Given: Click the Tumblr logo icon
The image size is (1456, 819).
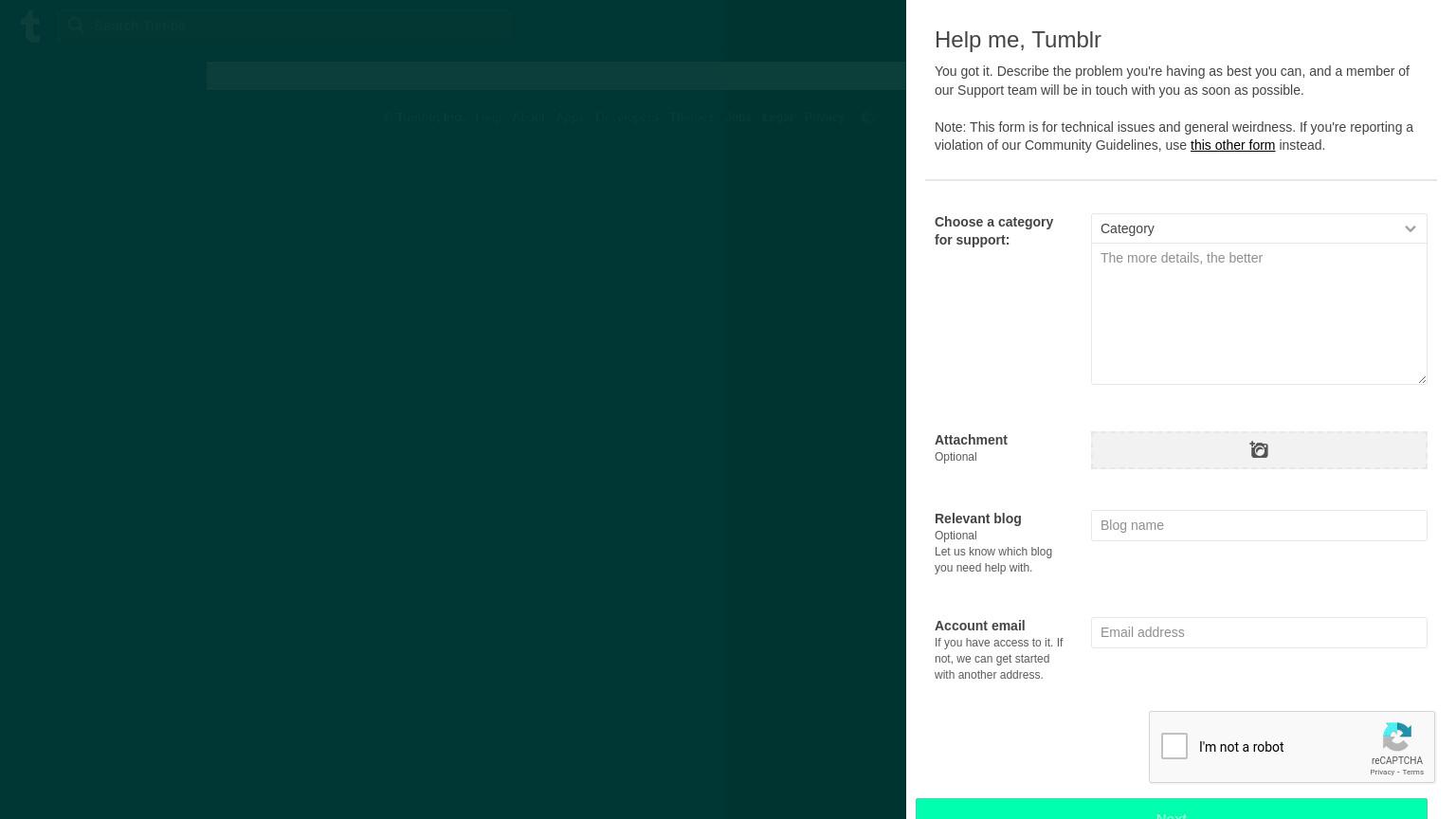Looking at the screenshot, I should [30, 26].
